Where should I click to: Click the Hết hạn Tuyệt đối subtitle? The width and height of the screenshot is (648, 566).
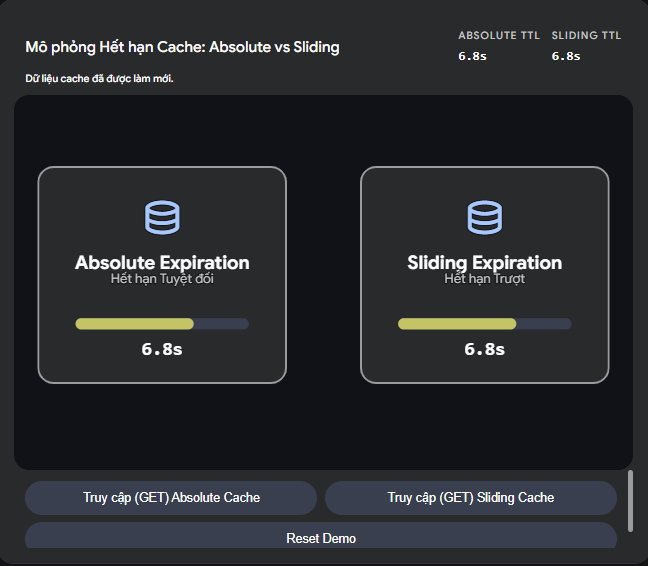point(162,279)
